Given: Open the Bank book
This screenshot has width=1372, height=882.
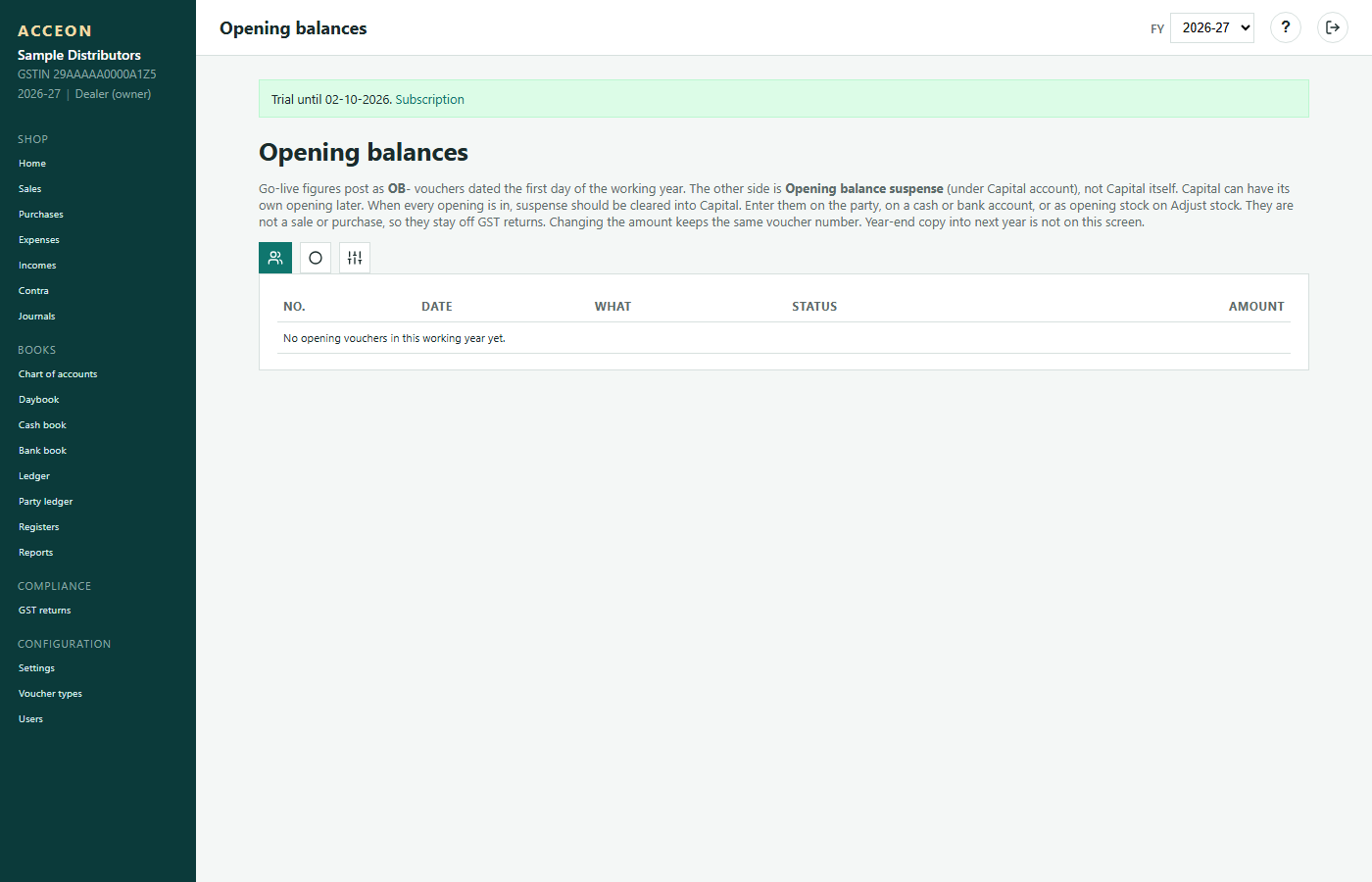Looking at the screenshot, I should point(42,451).
